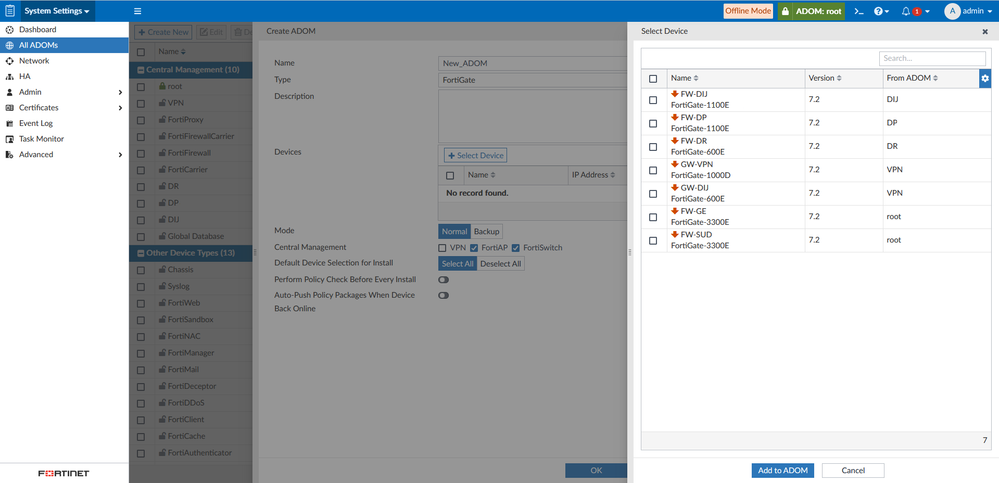The image size is (999, 483).
Task: Select the FortiProxy ADOM row
Action: click(191, 119)
